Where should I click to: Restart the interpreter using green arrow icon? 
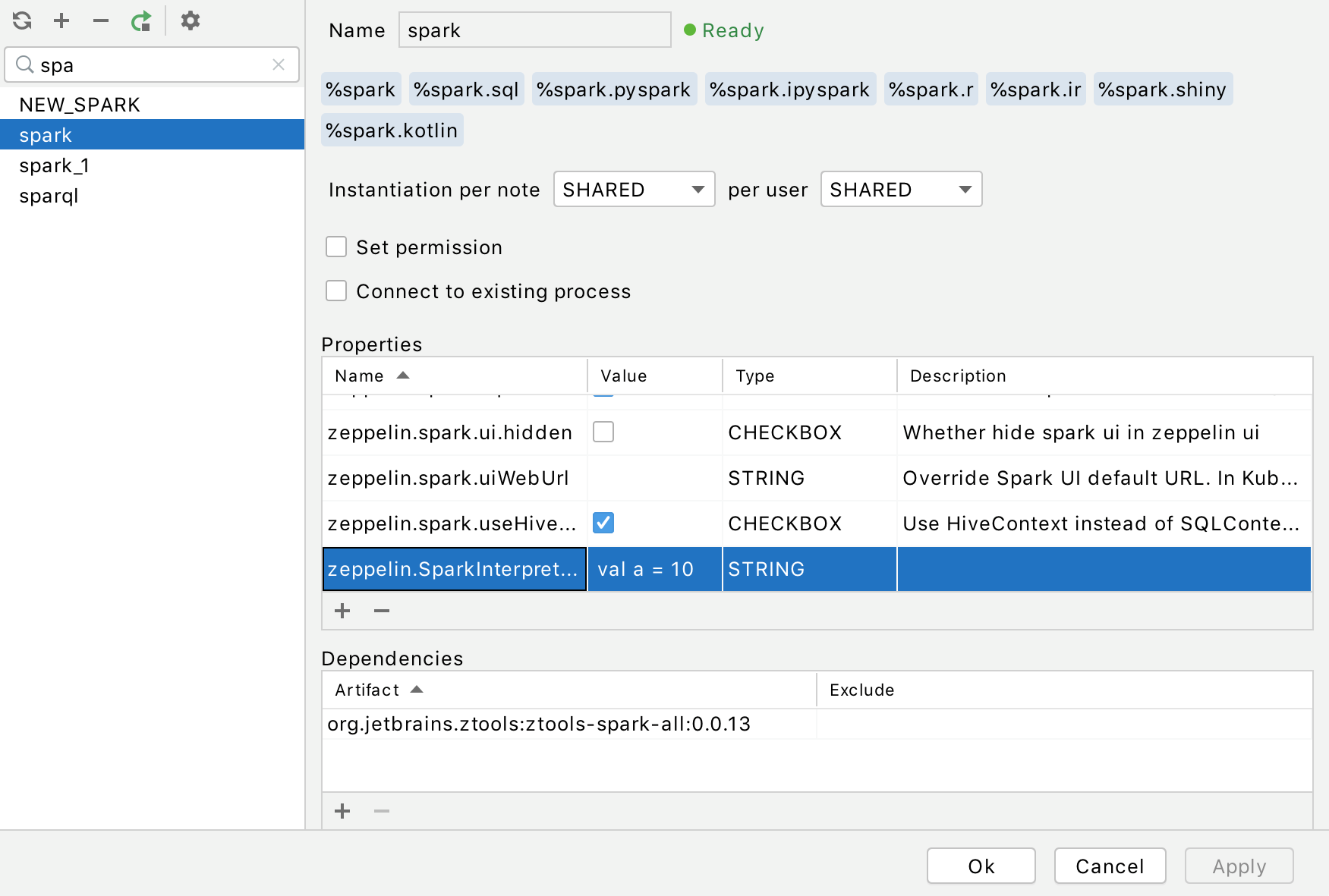[x=141, y=20]
